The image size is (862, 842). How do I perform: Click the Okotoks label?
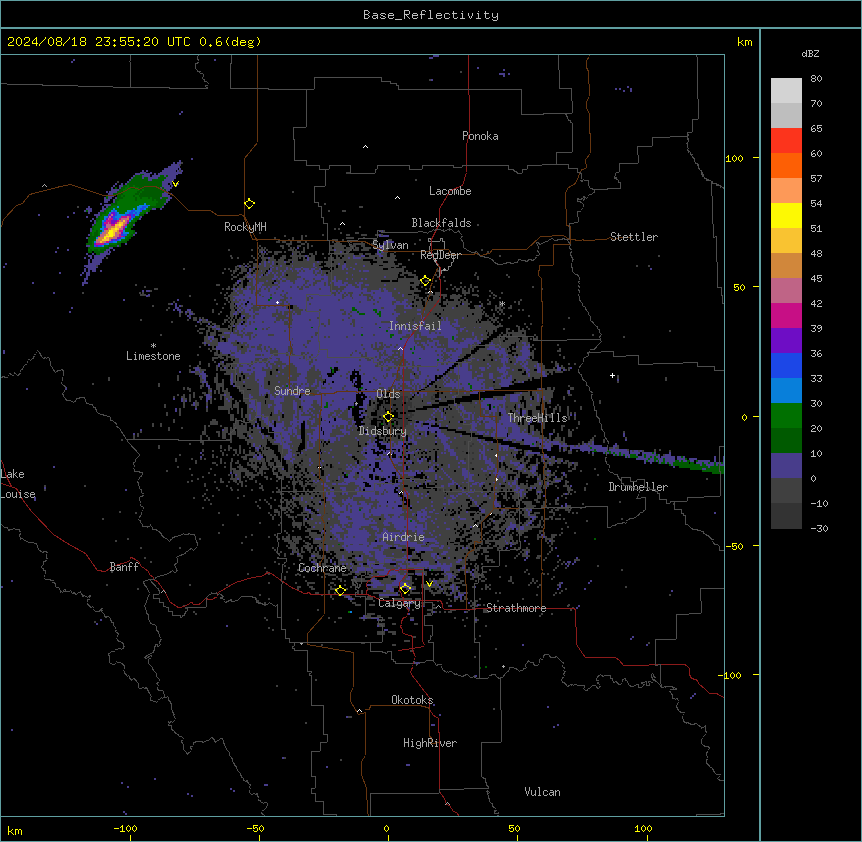coord(412,700)
